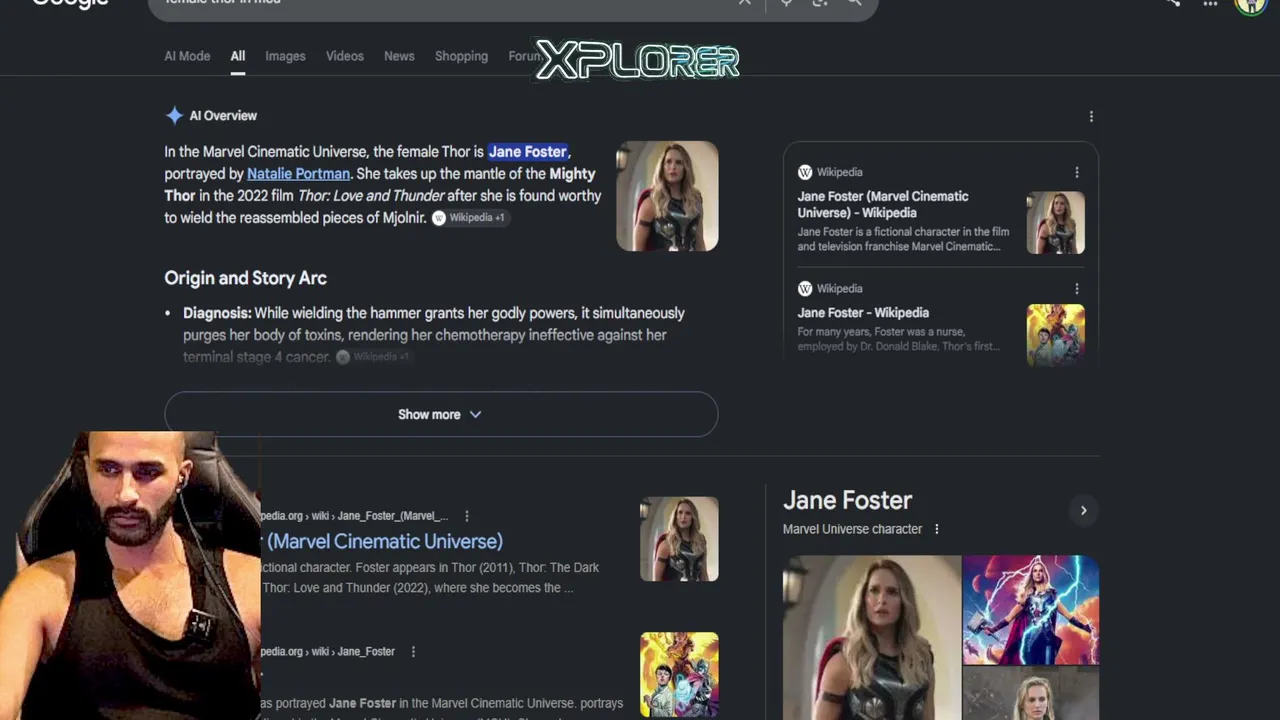Image resolution: width=1280 pixels, height=720 pixels.
Task: Open options for Jane Foster (Marvel Cinematic Universe) source card
Action: (1076, 172)
